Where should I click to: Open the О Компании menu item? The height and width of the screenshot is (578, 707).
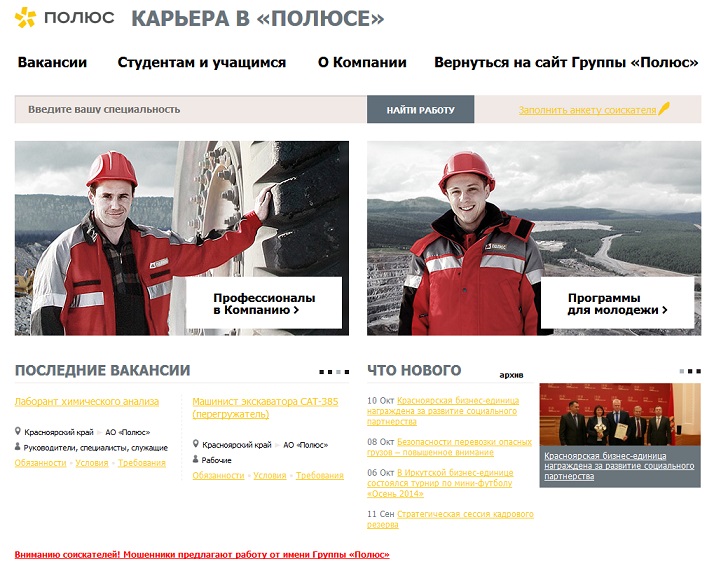click(x=362, y=62)
